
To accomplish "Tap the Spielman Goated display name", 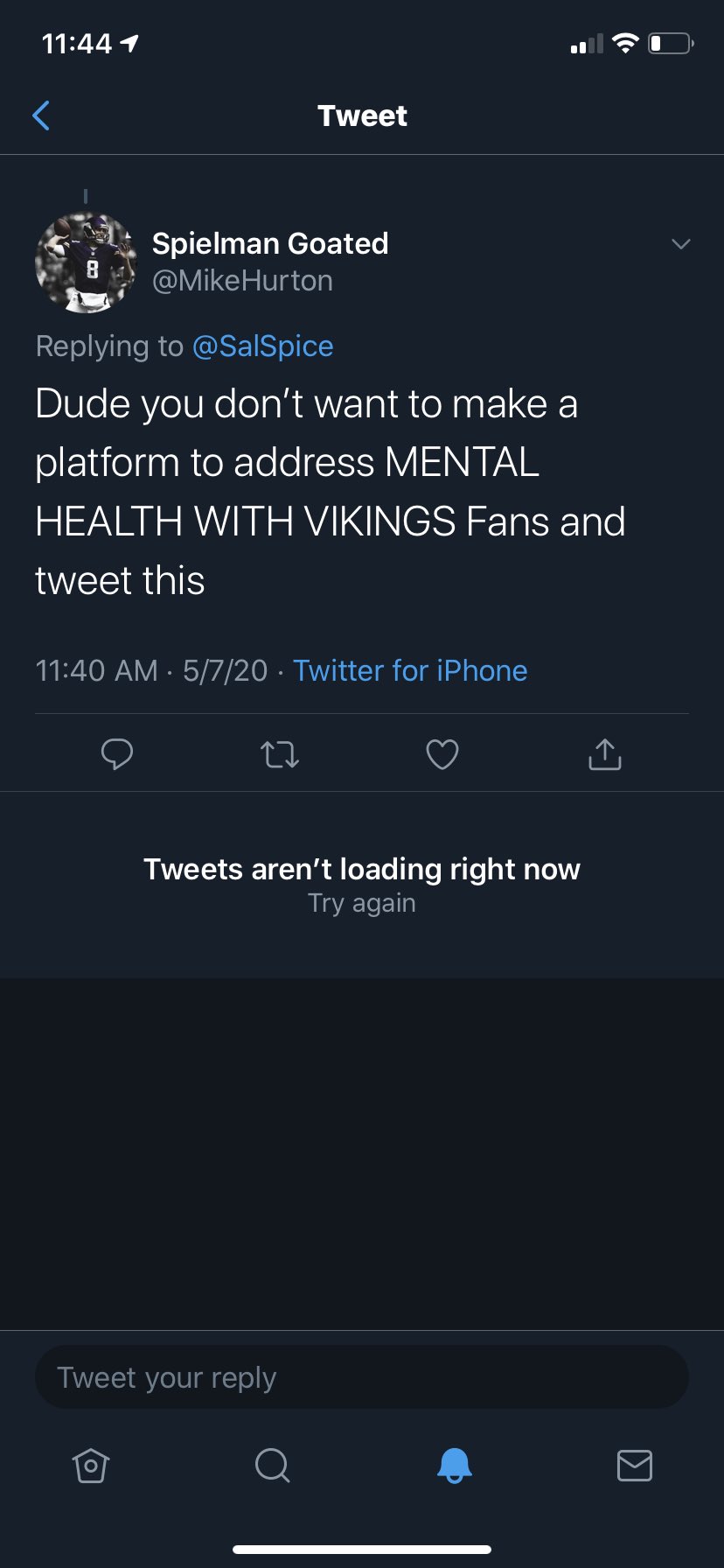I will tap(270, 243).
